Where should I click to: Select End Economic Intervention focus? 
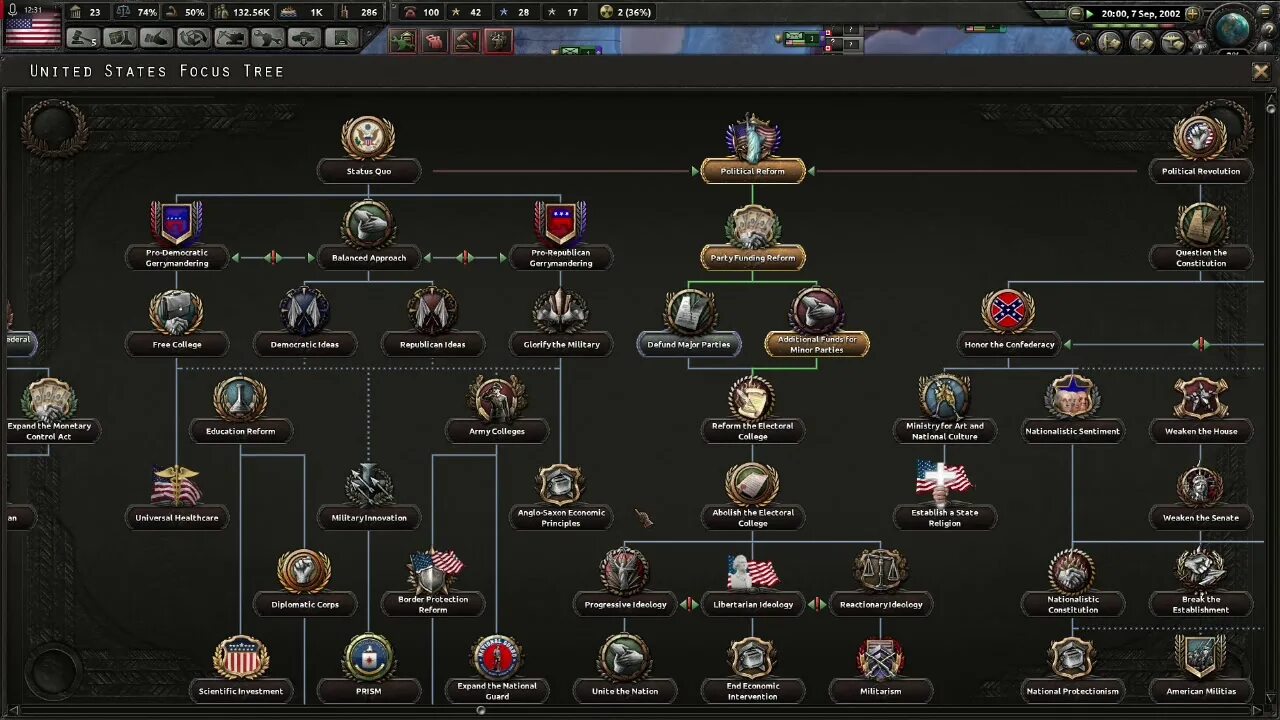753,691
